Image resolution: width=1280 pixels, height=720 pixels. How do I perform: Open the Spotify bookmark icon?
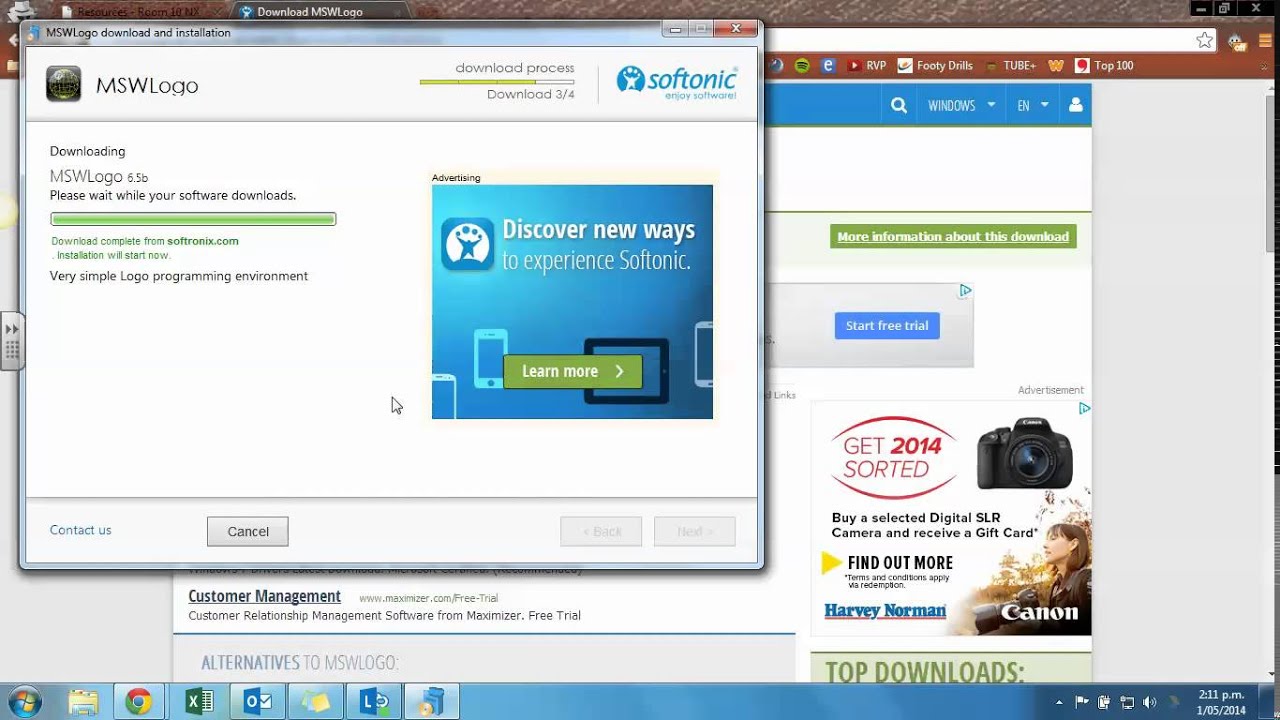pyautogui.click(x=802, y=65)
